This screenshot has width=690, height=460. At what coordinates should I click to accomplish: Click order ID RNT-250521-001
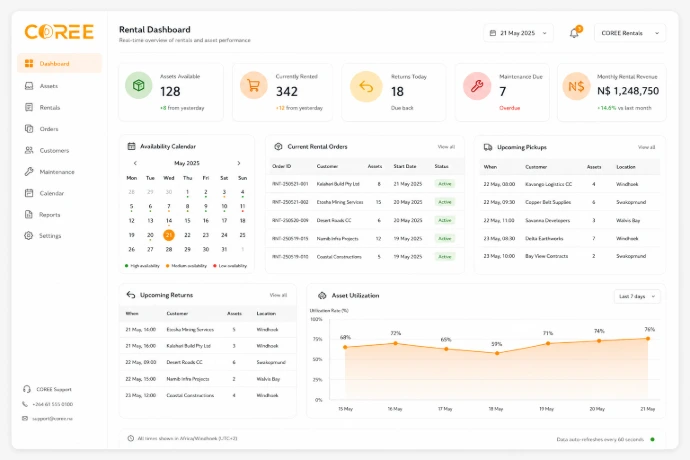coord(290,184)
